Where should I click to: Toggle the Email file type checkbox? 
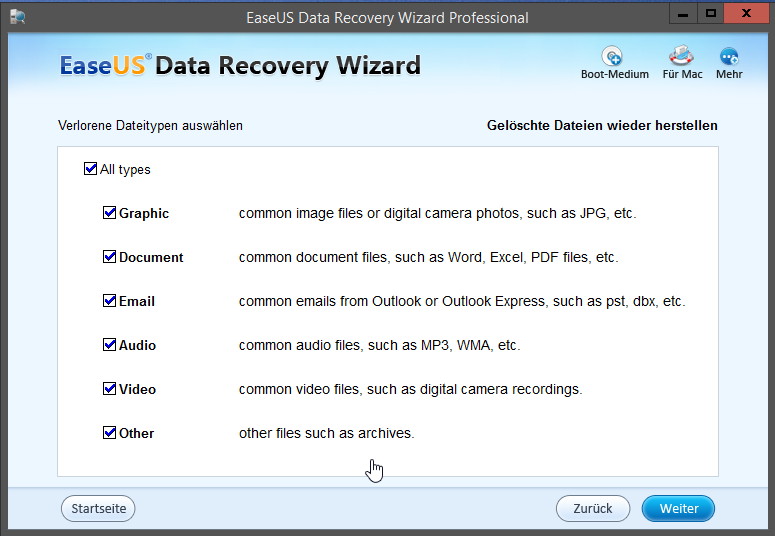click(109, 301)
